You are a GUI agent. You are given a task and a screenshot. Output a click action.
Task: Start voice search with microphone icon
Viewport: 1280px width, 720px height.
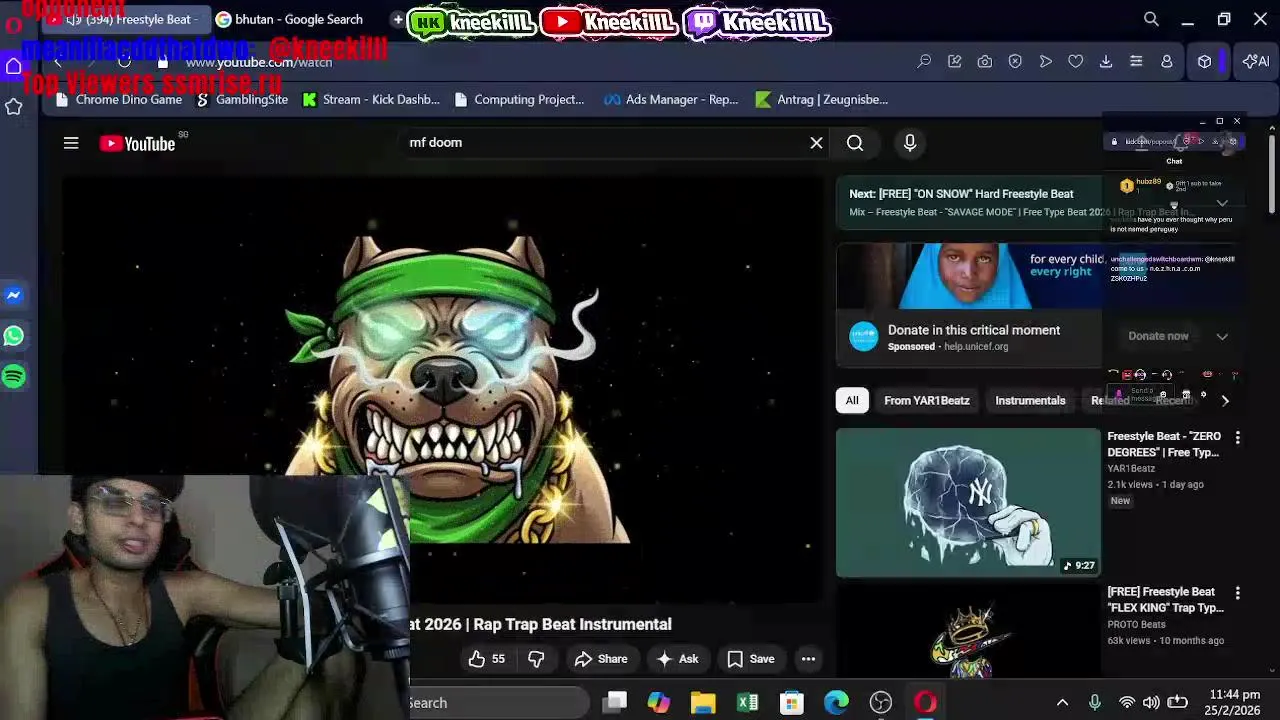click(910, 143)
